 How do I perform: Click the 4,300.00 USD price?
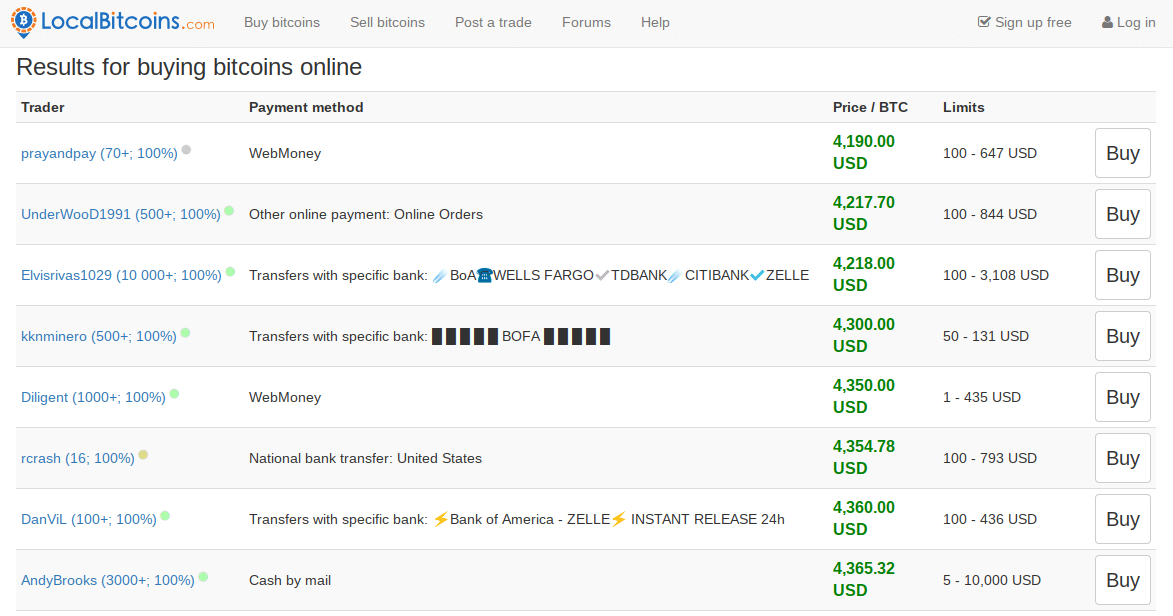pos(864,335)
